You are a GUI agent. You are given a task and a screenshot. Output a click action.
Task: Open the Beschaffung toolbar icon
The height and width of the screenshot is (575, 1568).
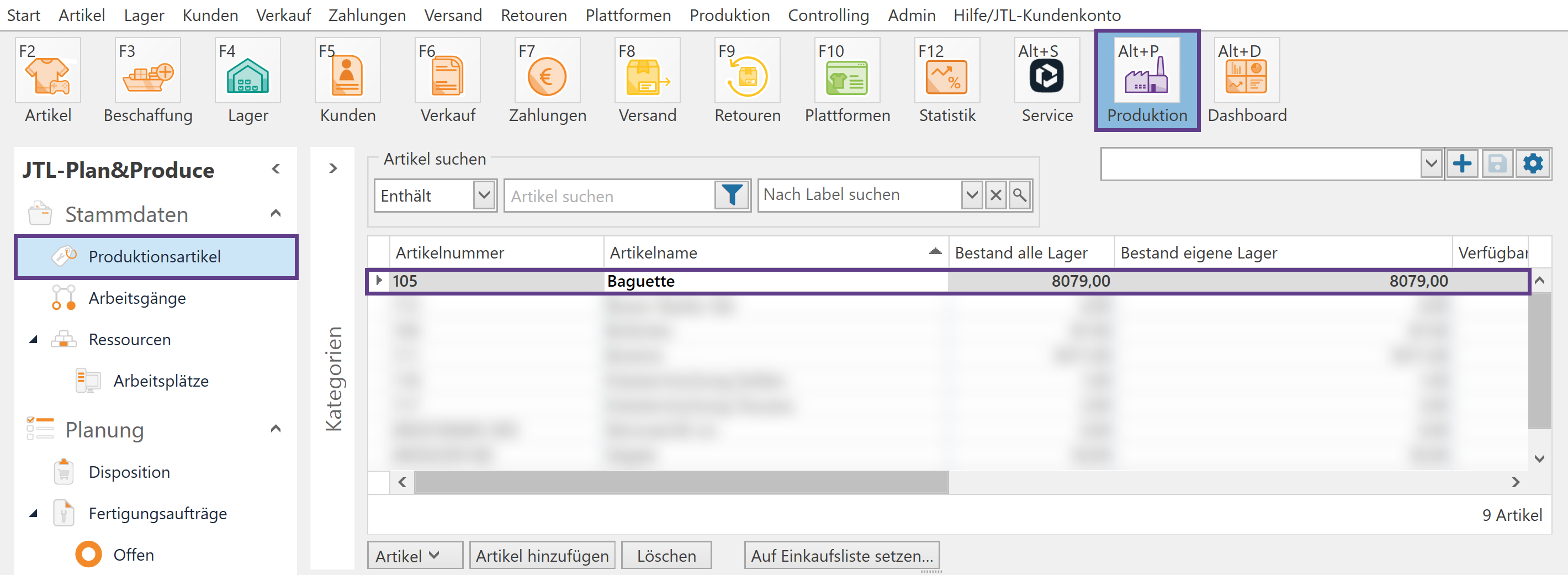coord(147,77)
